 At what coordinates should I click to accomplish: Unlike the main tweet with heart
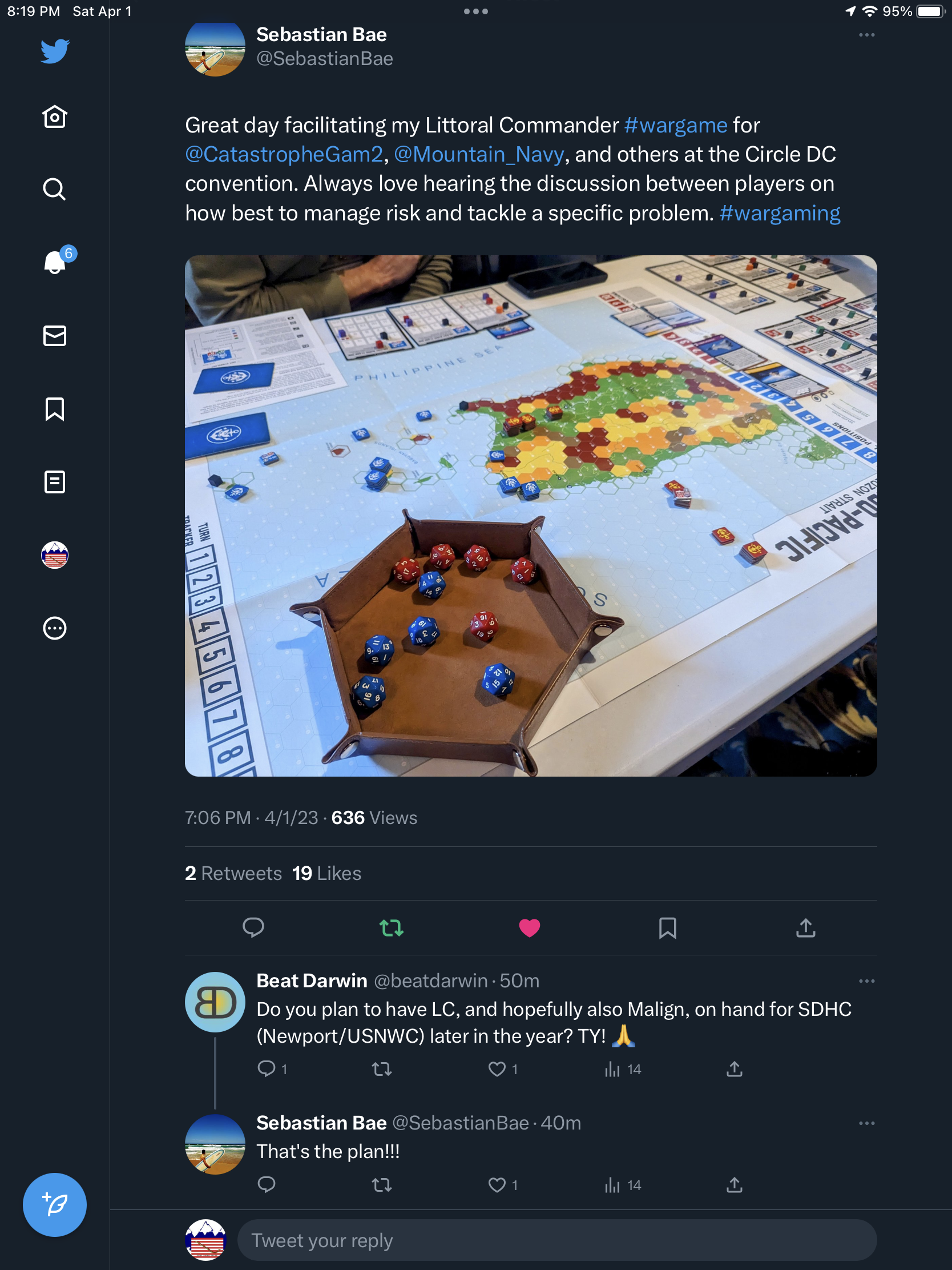[529, 928]
